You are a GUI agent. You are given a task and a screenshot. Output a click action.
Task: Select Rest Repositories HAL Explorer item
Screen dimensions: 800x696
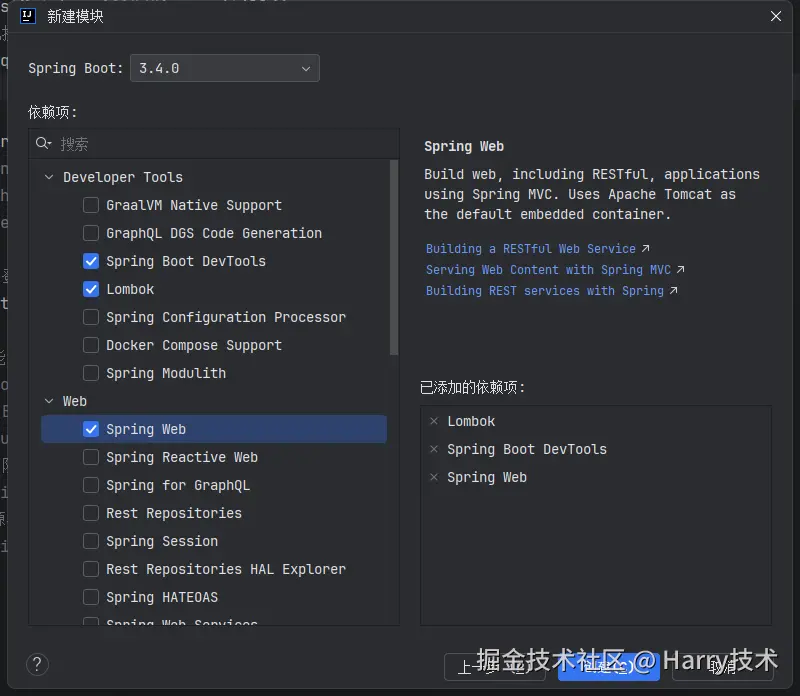pos(226,569)
